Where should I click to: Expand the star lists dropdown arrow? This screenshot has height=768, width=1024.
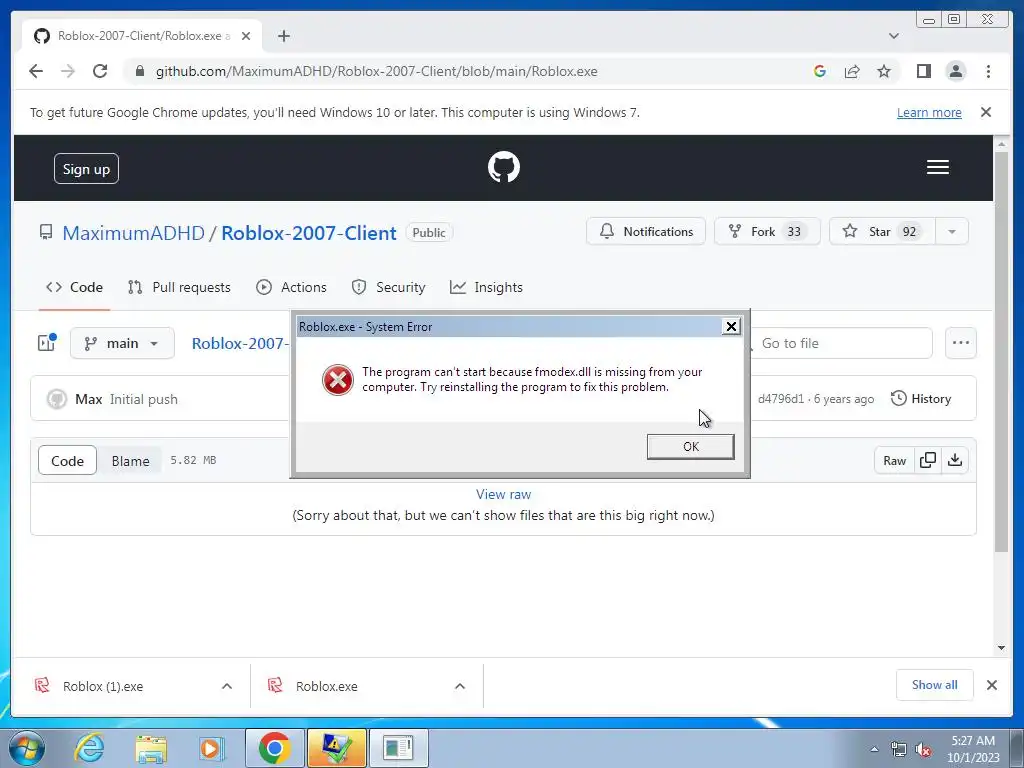952,231
